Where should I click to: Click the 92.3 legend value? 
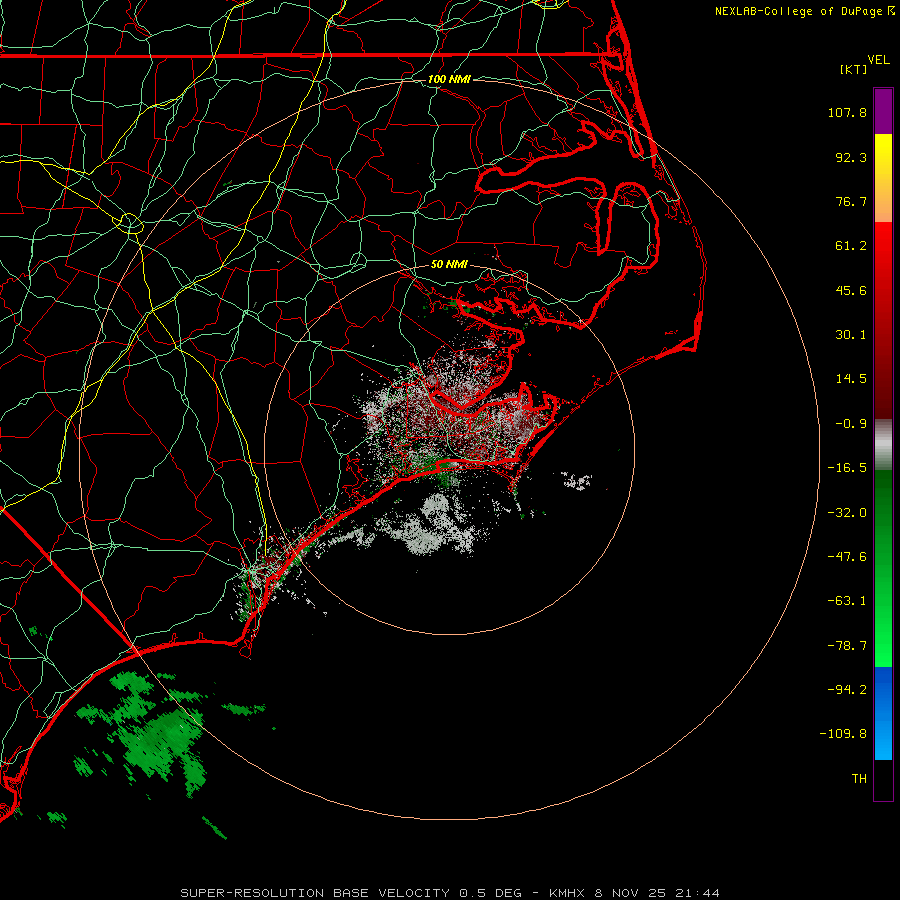pyautogui.click(x=851, y=157)
